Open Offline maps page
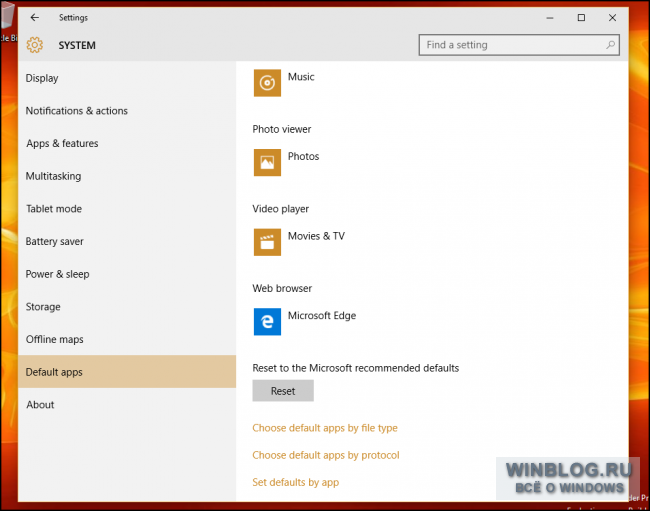650x511 pixels. (x=127, y=339)
